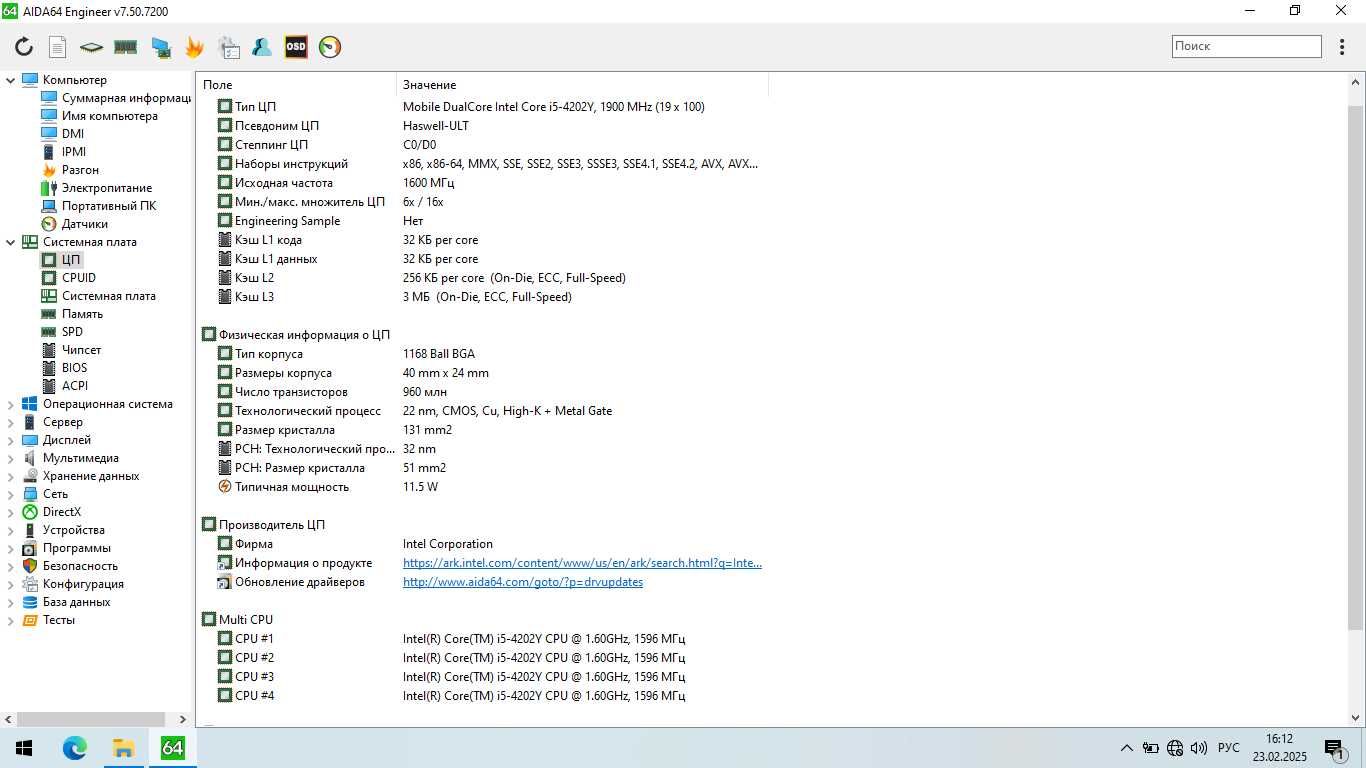Collapse the Системная плата tree group
The image size is (1366, 768).
11,242
